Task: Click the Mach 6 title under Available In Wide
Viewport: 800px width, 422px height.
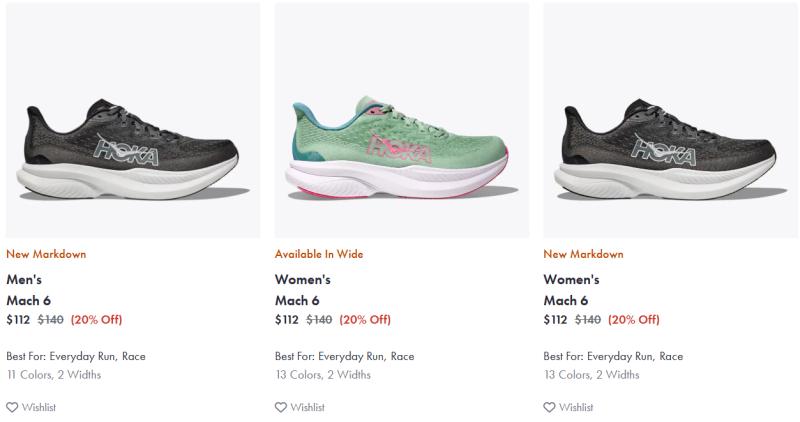Action: tap(295, 300)
